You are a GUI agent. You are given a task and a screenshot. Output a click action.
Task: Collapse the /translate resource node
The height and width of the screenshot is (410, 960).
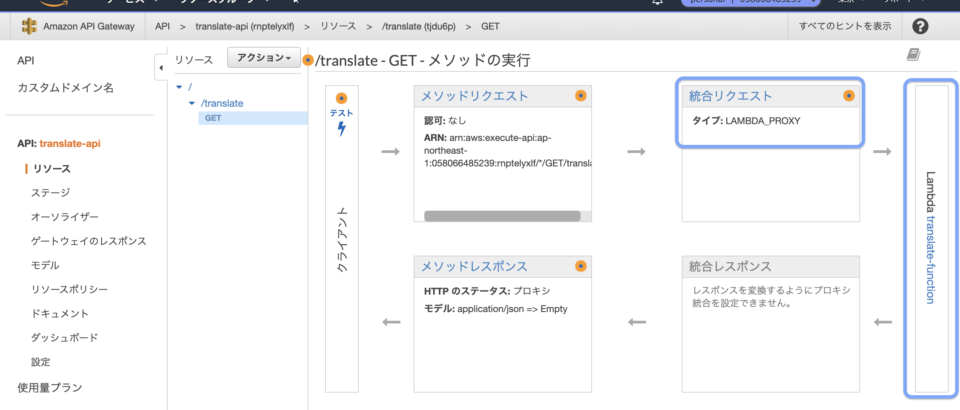coord(192,103)
